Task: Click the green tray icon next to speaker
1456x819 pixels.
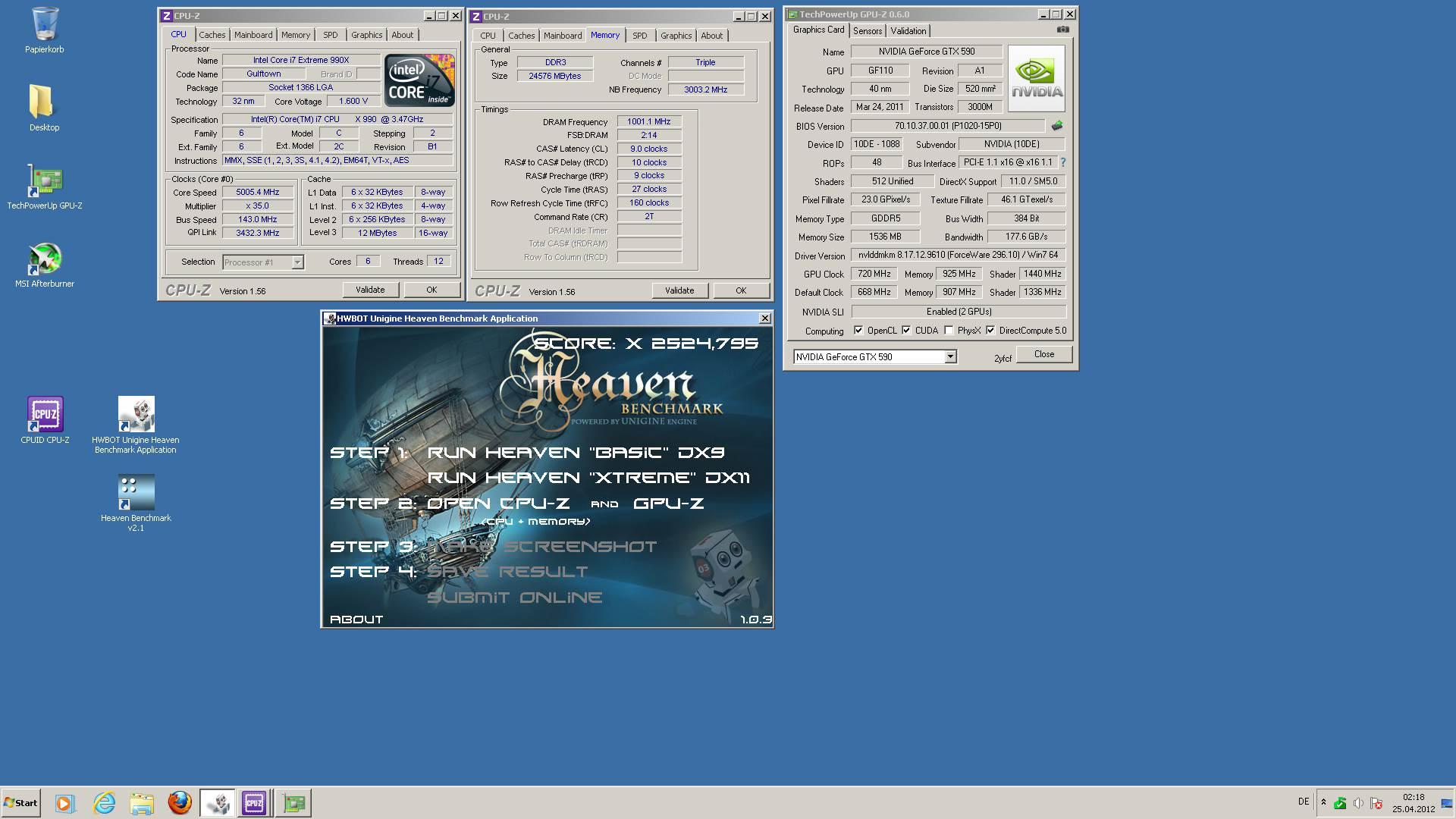Action: click(1340, 803)
